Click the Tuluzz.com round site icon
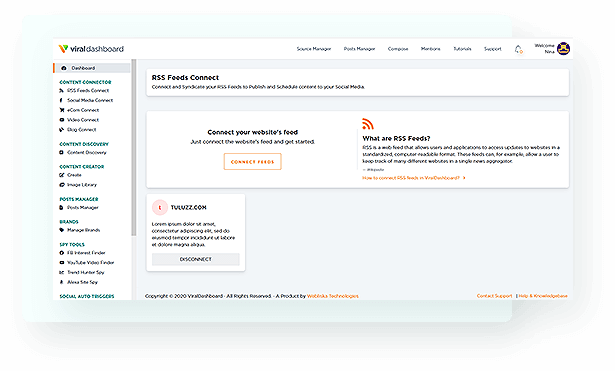Viewport: 615px width, 371px height. (x=160, y=207)
